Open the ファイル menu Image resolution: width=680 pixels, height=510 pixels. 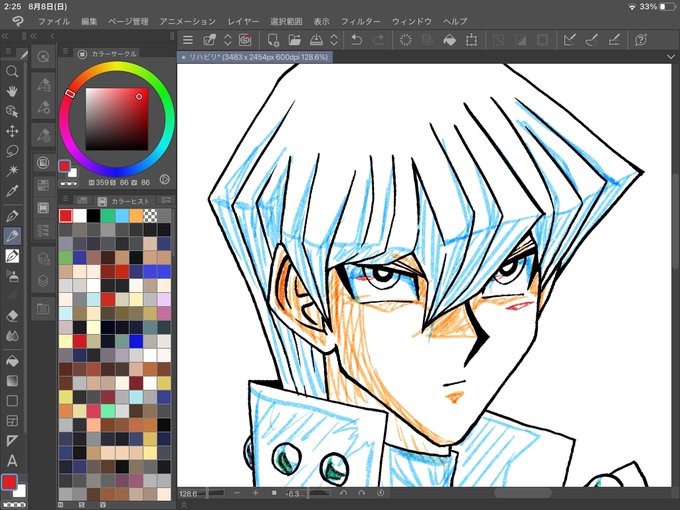pyautogui.click(x=54, y=21)
